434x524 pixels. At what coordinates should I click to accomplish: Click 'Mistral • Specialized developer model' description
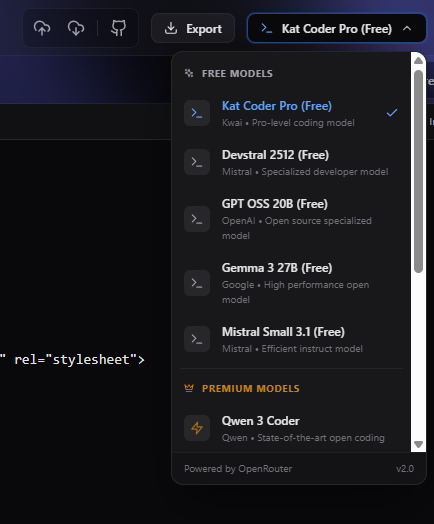(x=305, y=172)
